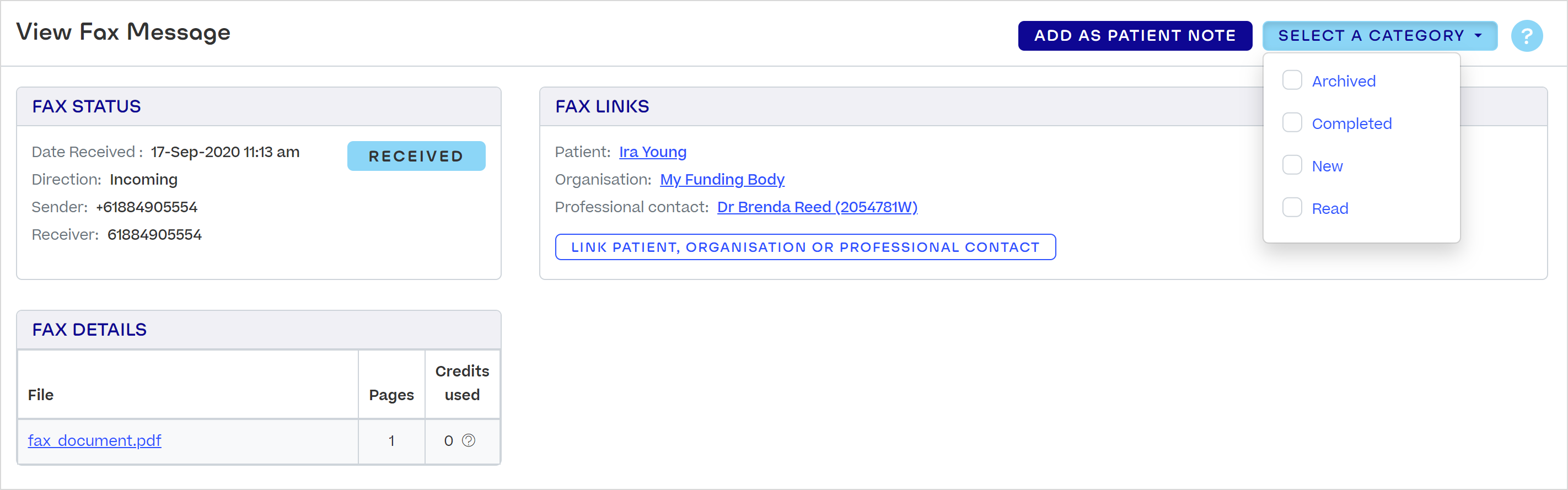The width and height of the screenshot is (1568, 490).
Task: Open patient Ira Young link
Action: pyautogui.click(x=653, y=152)
